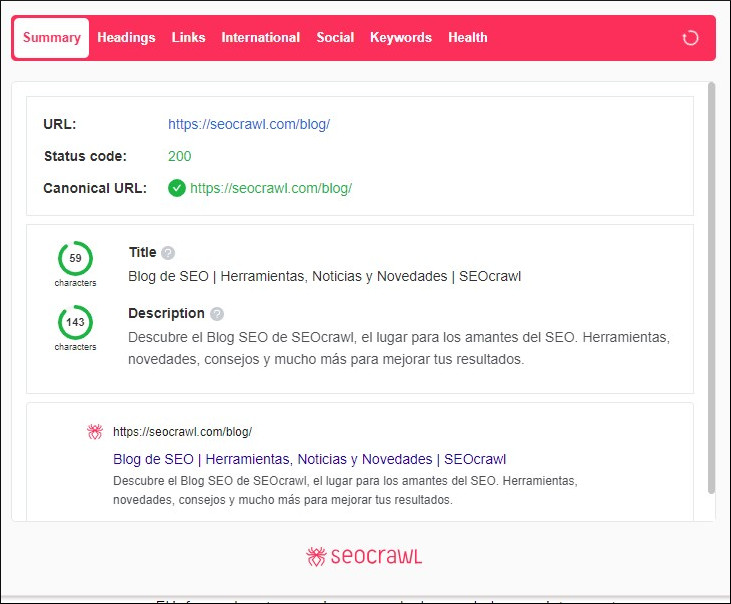731x604 pixels.
Task: Click the SERP preview title link
Action: [x=310, y=460]
